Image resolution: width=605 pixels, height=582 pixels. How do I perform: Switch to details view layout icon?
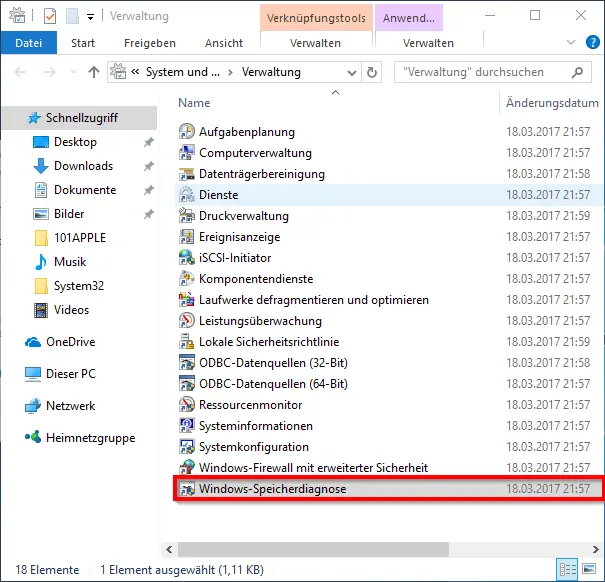[x=567, y=569]
